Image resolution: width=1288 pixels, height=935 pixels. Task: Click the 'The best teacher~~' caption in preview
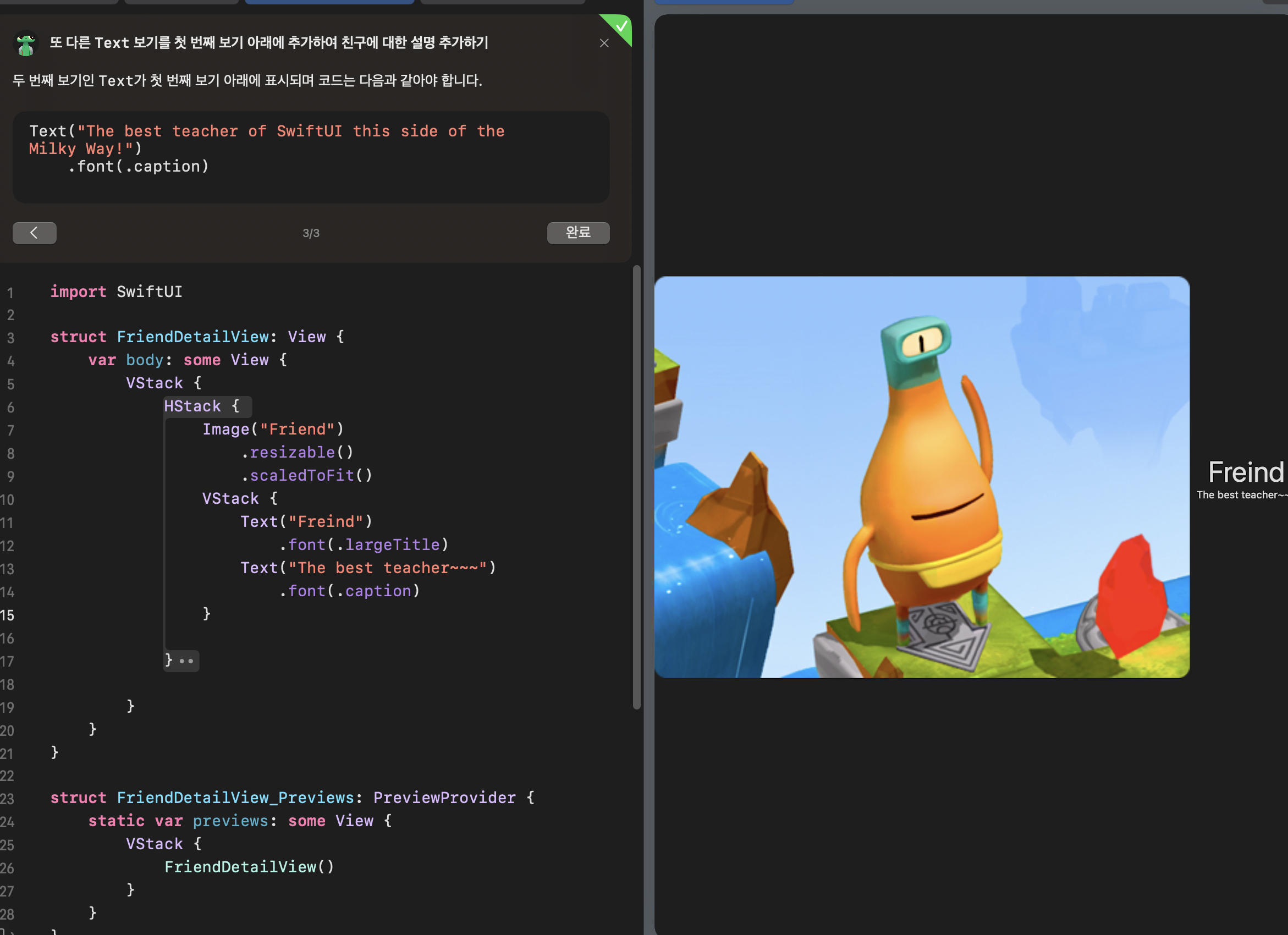tap(1242, 495)
